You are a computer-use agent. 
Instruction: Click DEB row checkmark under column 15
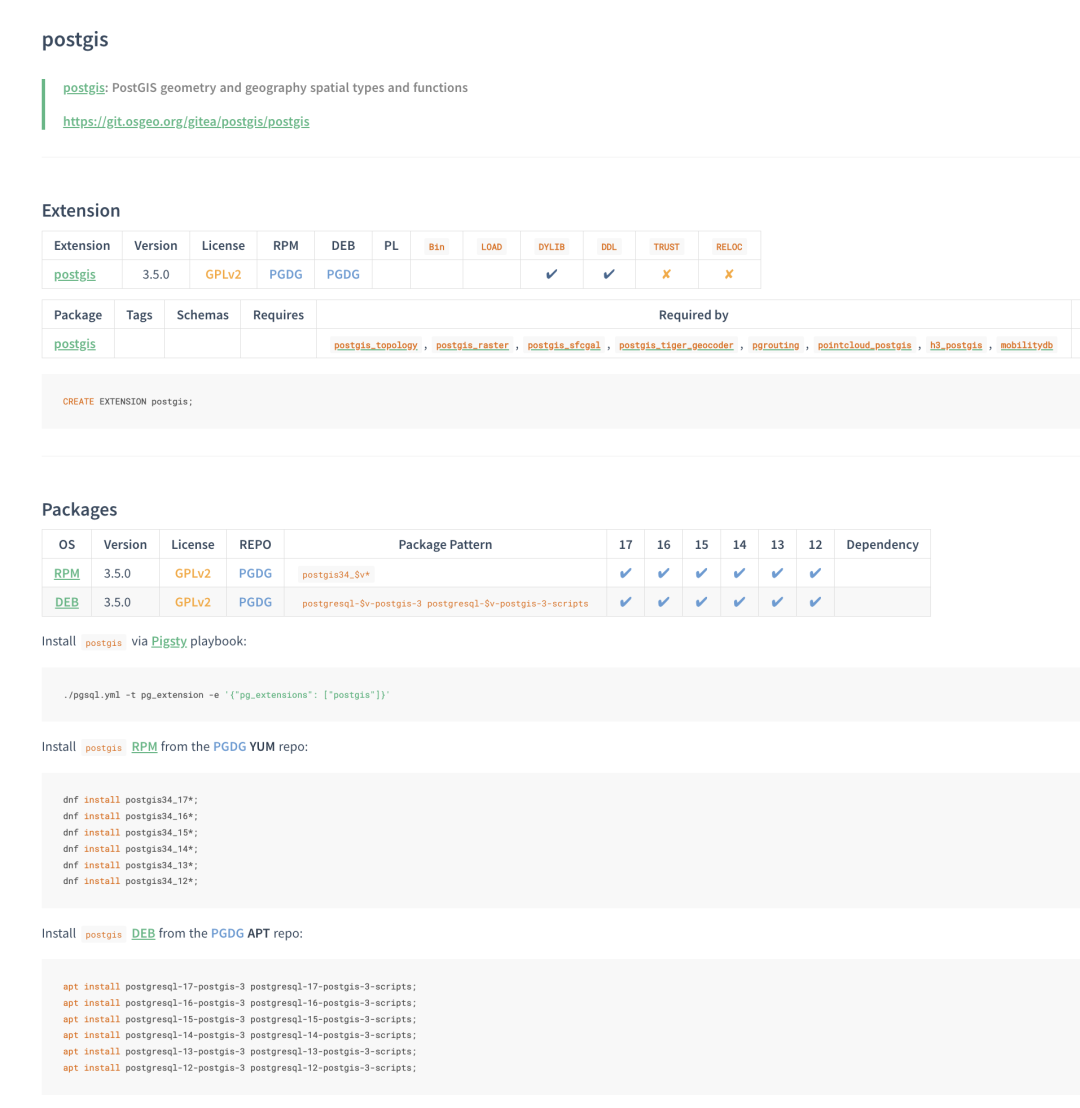(701, 602)
